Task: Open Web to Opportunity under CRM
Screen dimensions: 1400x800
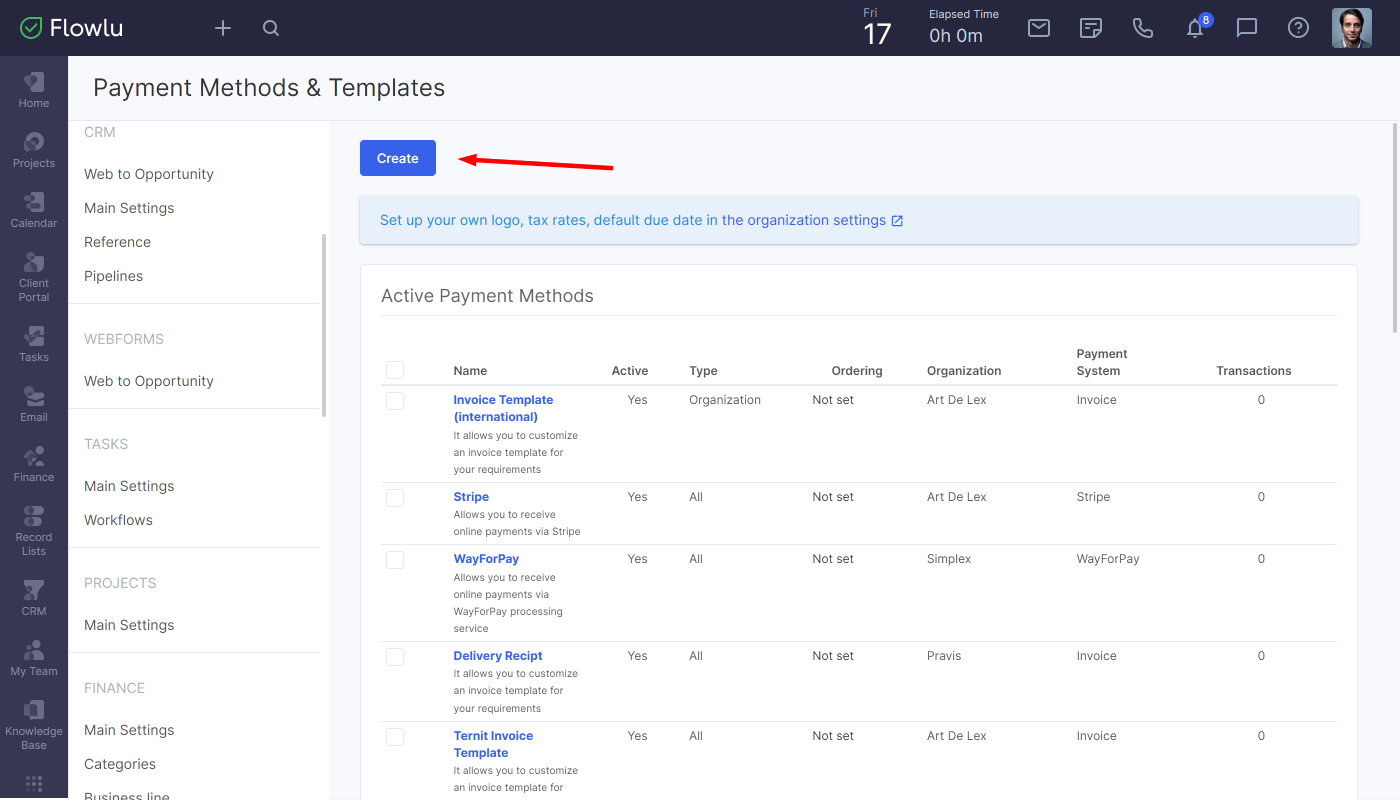Action: click(x=149, y=174)
